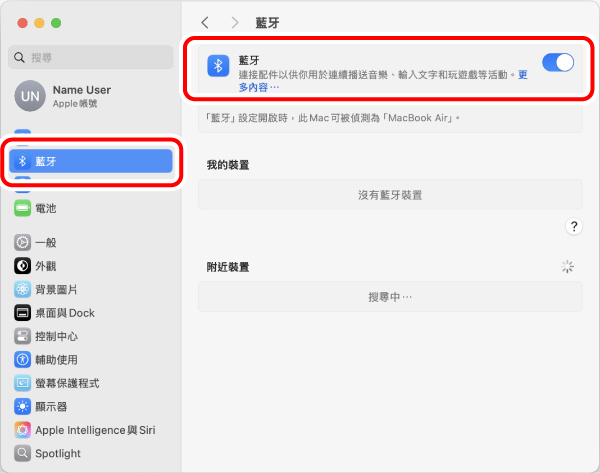The image size is (600, 473).
Task: Click the forward chevron in the header
Action: pyautogui.click(x=235, y=22)
